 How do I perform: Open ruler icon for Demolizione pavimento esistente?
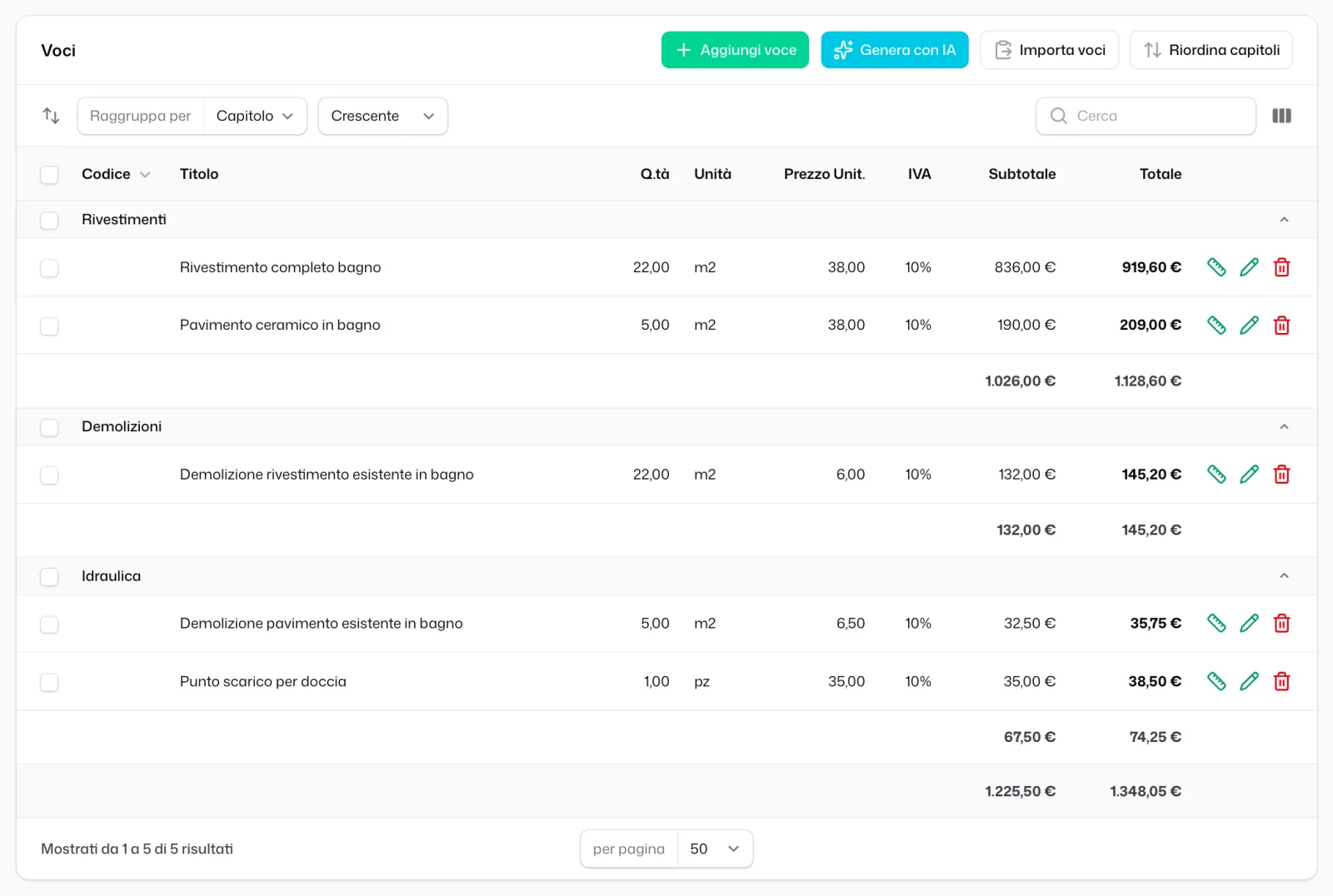click(x=1216, y=623)
